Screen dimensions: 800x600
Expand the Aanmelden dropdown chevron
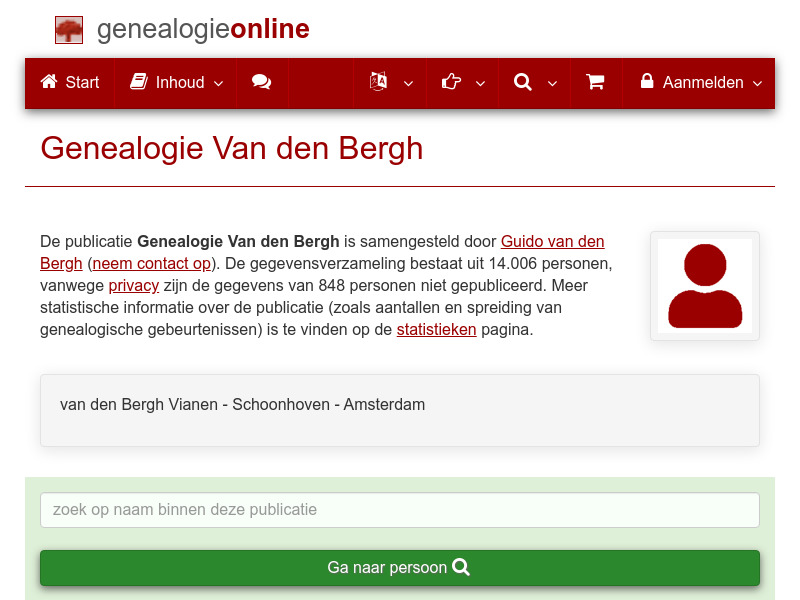(758, 85)
